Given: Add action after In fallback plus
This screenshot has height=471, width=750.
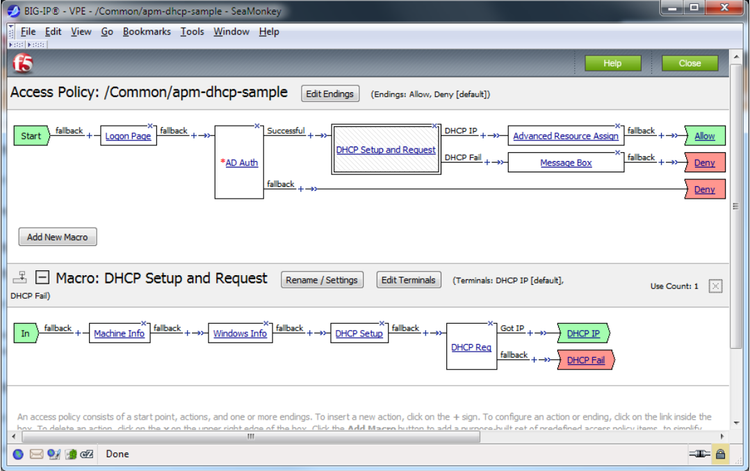Looking at the screenshot, I should point(78,333).
